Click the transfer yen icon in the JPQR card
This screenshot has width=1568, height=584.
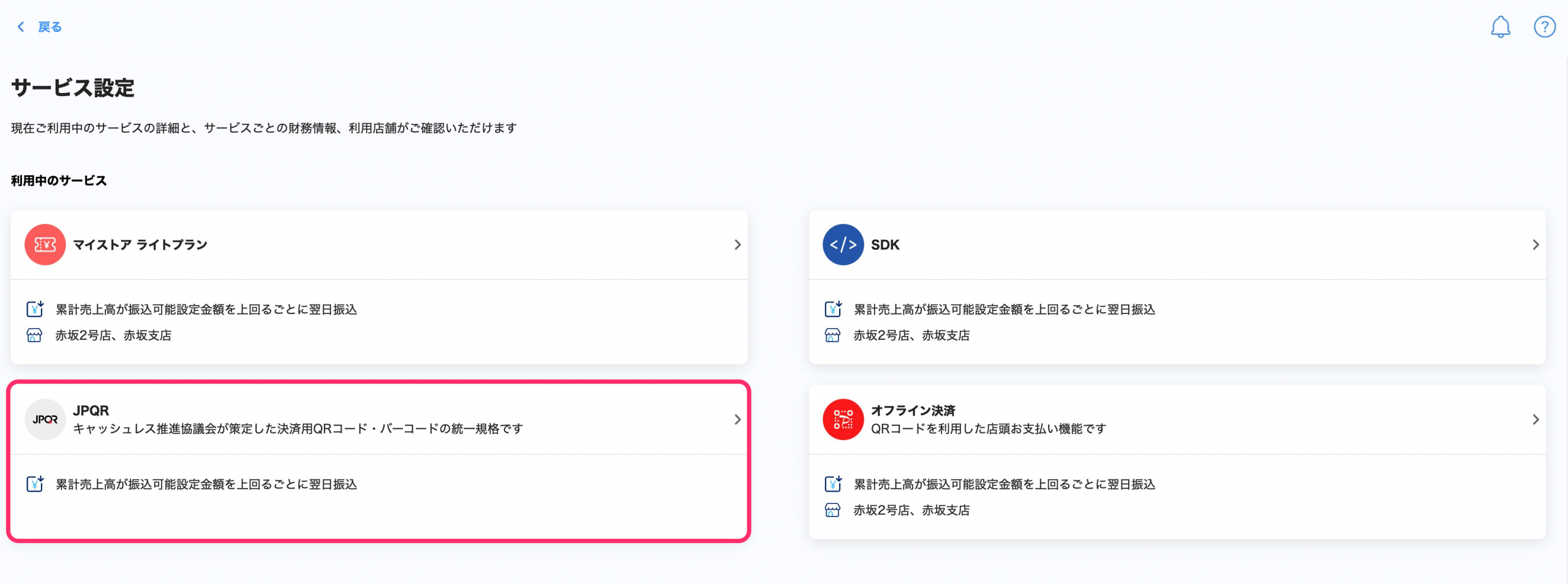pyautogui.click(x=35, y=484)
